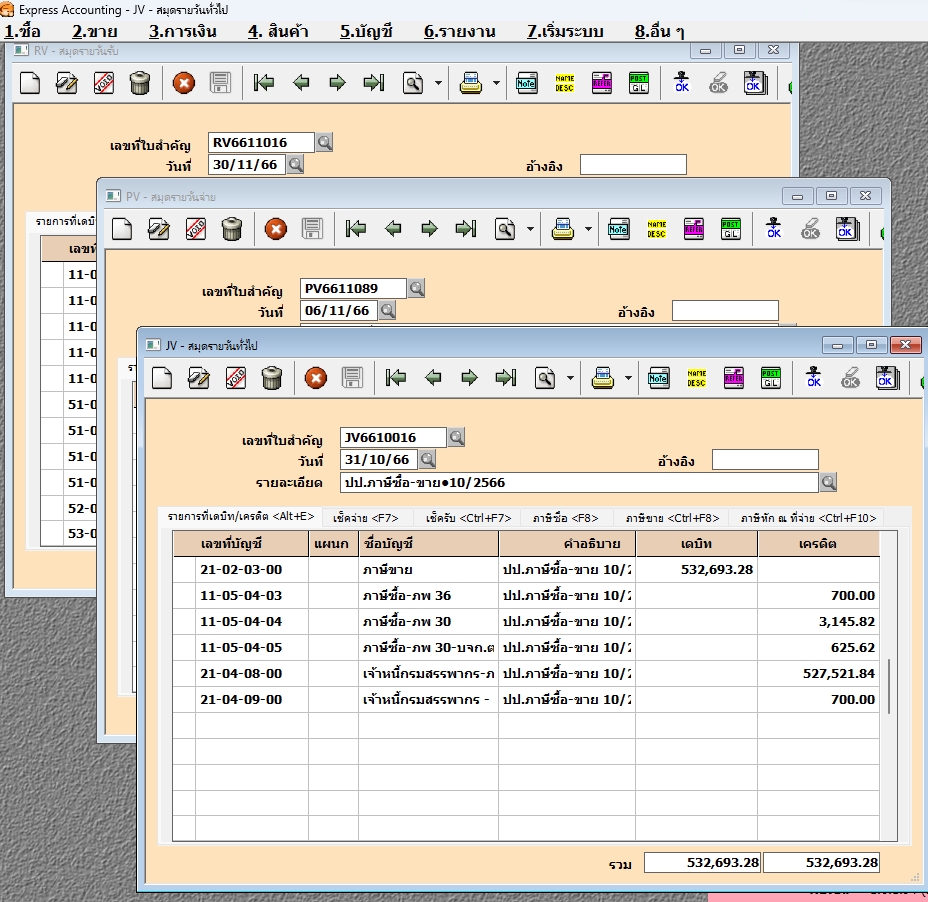Go to next record in JV window
Viewport: 928px width, 902px height.
click(x=469, y=378)
